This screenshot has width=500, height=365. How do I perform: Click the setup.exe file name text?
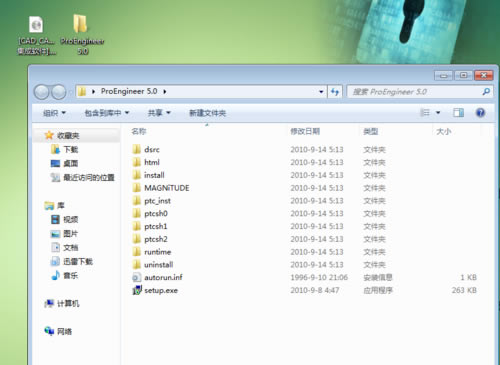tap(161, 290)
